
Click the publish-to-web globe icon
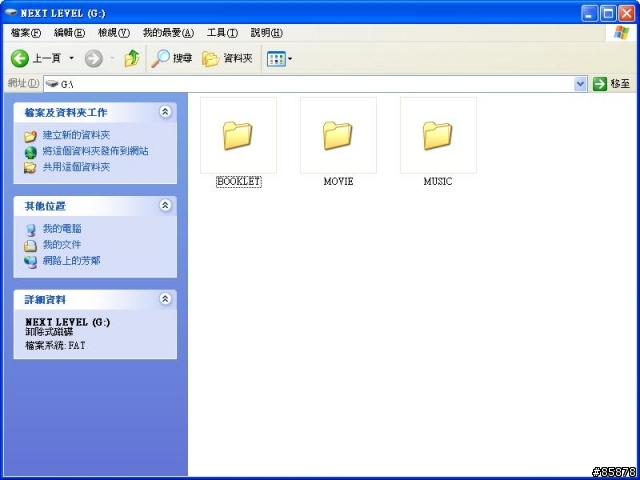[x=31, y=152]
